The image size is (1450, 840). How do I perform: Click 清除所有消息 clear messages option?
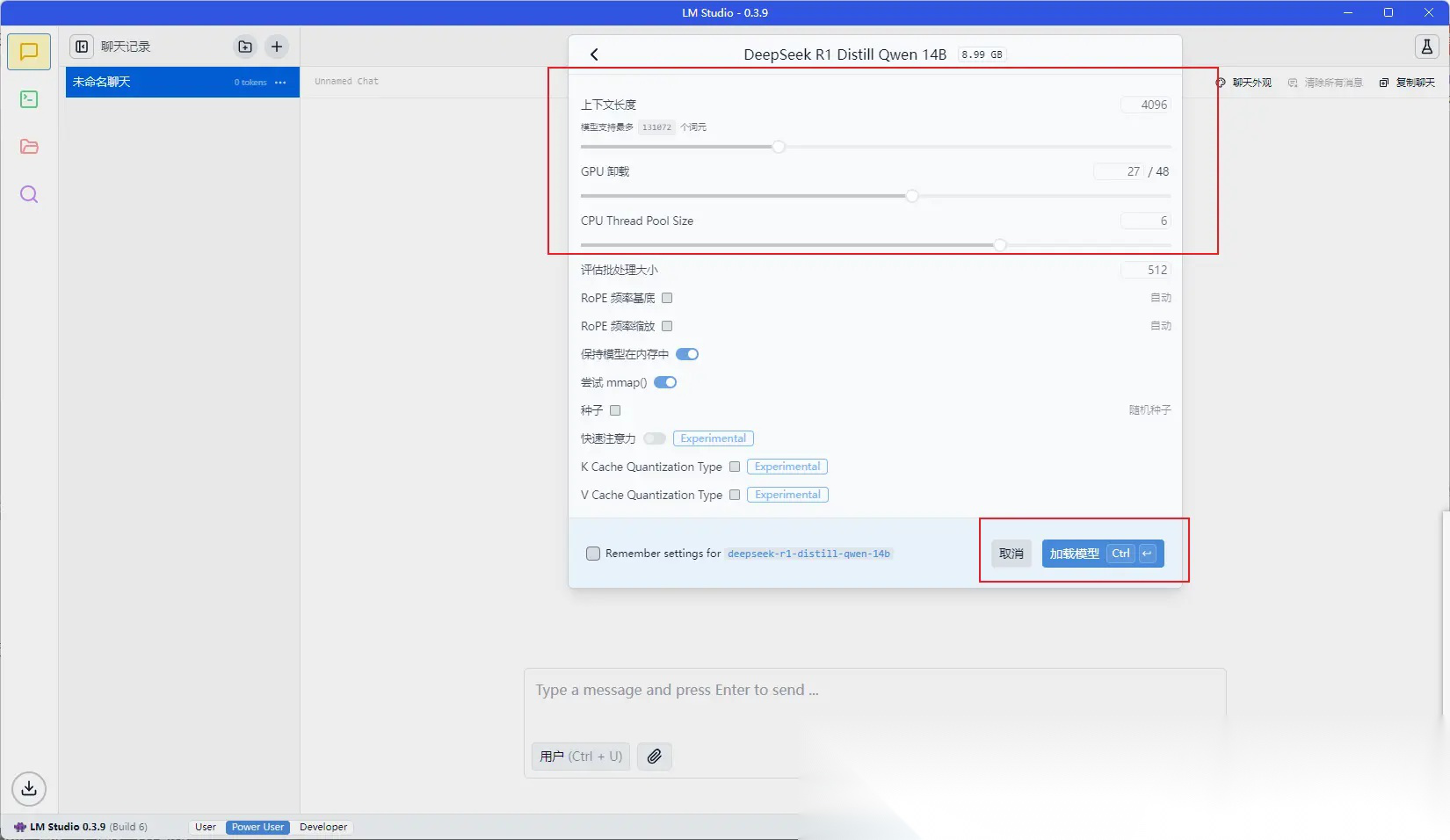[1325, 83]
